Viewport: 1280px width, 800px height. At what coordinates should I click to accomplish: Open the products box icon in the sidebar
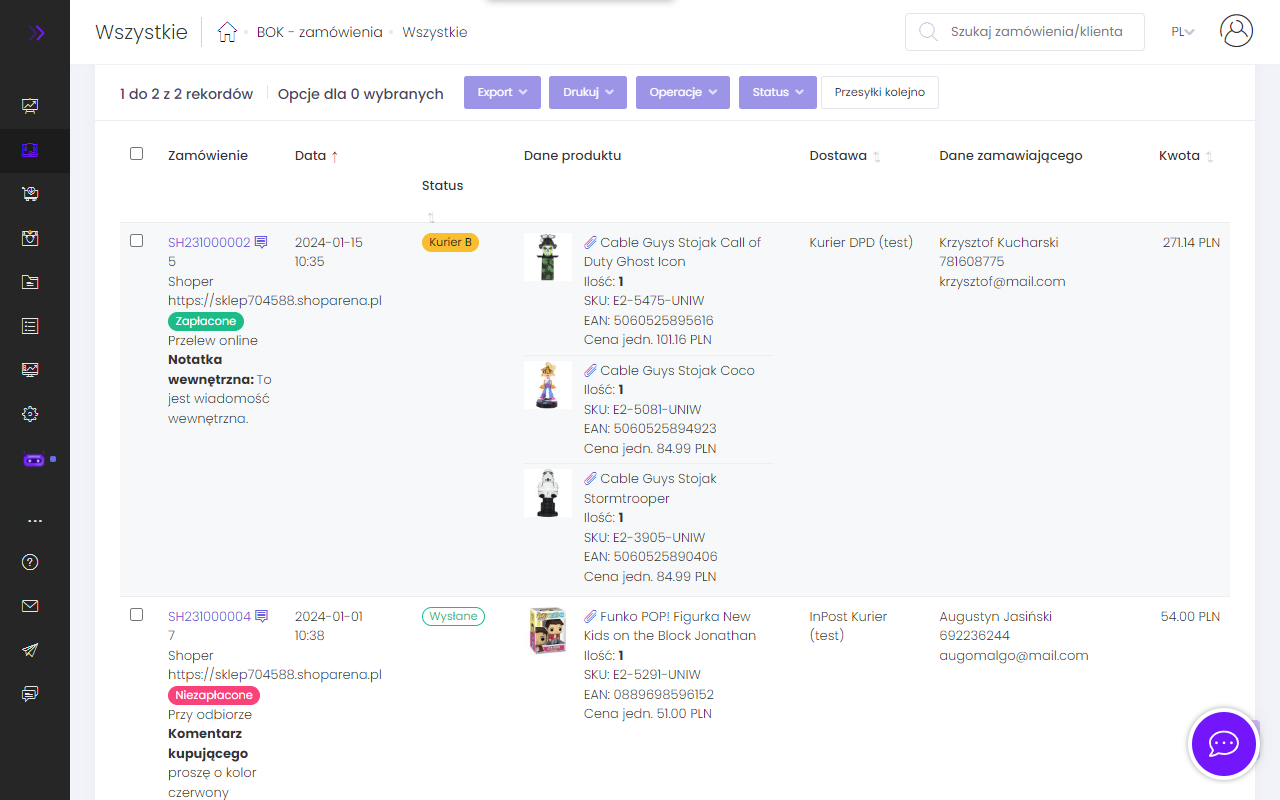(30, 238)
